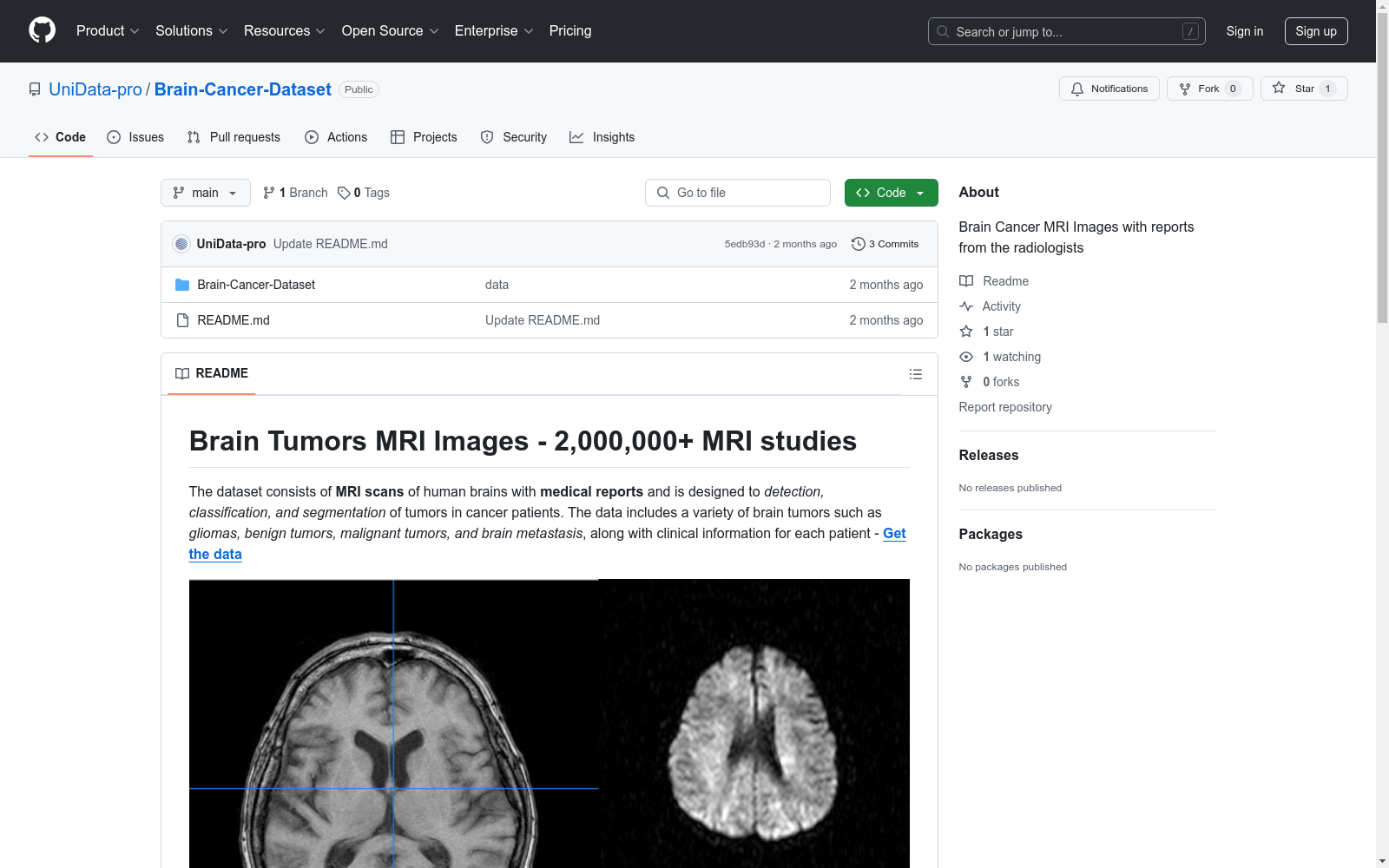The height and width of the screenshot is (868, 1389).
Task: Open the main branch selector dropdown
Action: pos(206,193)
